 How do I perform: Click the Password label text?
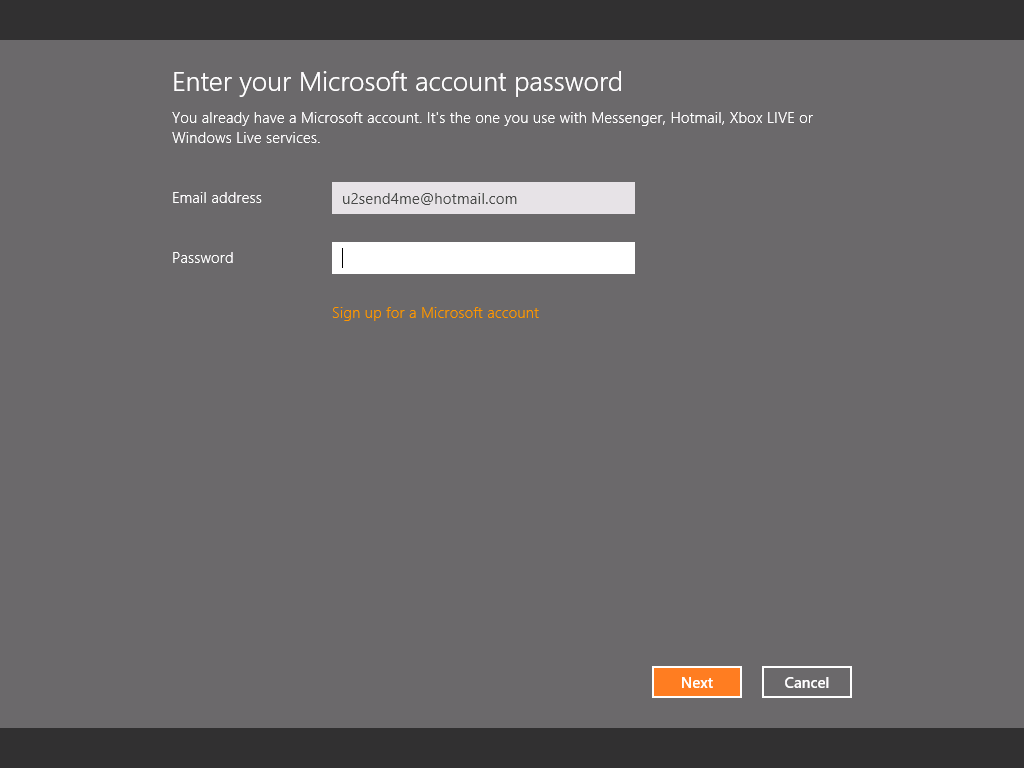click(x=203, y=258)
